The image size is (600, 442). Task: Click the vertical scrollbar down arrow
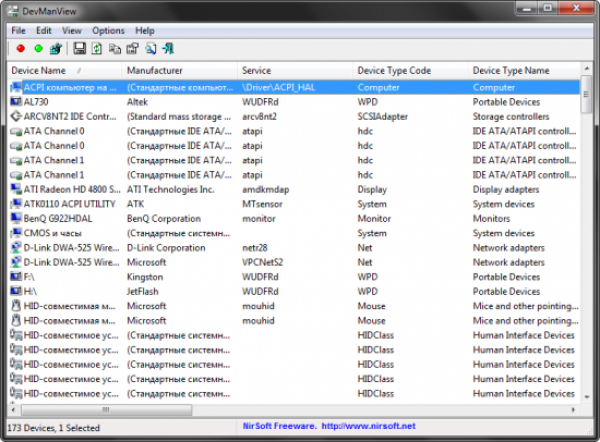585,398
